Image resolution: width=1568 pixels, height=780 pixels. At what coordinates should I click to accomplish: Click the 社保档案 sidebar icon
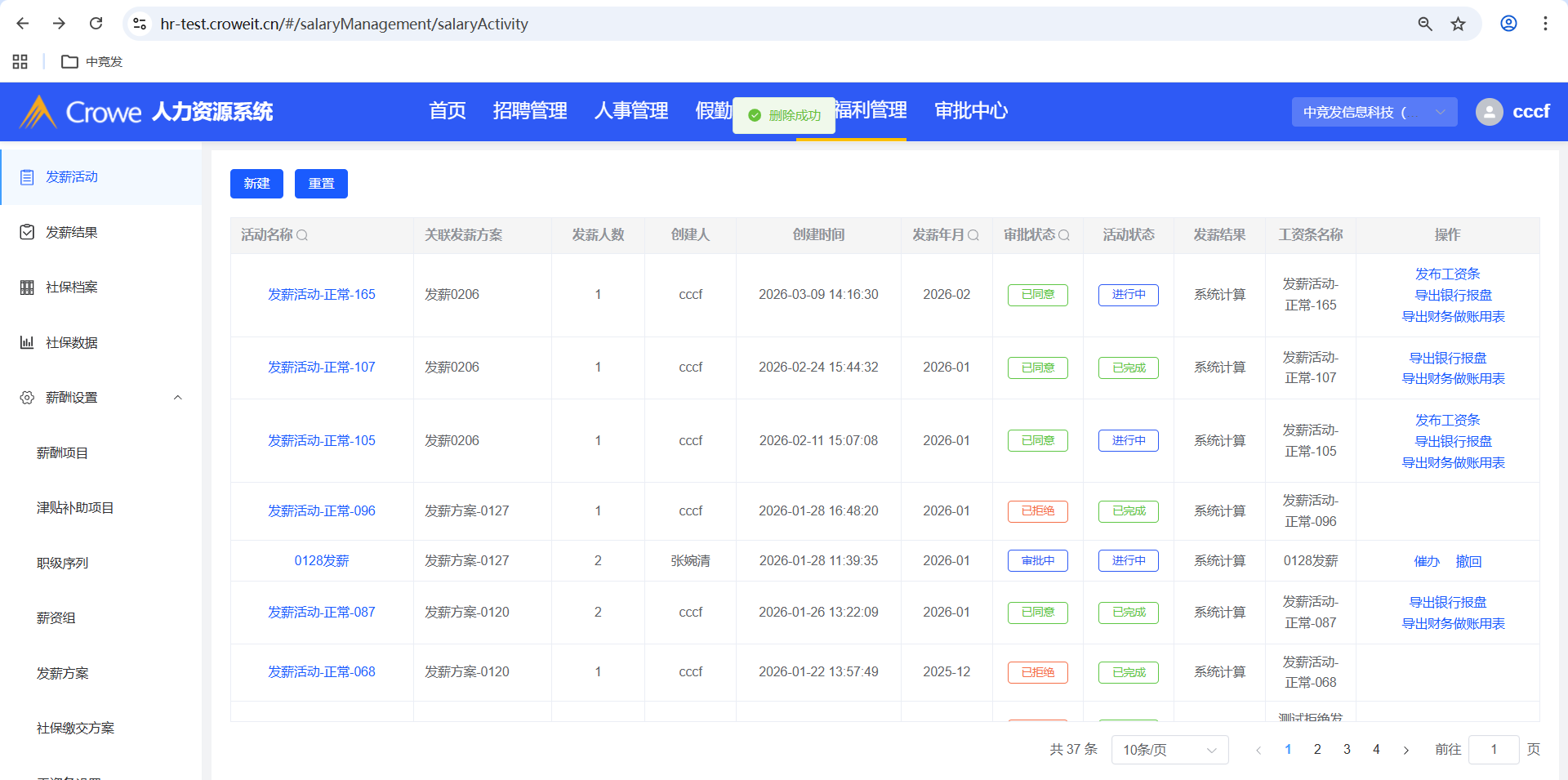click(x=27, y=287)
